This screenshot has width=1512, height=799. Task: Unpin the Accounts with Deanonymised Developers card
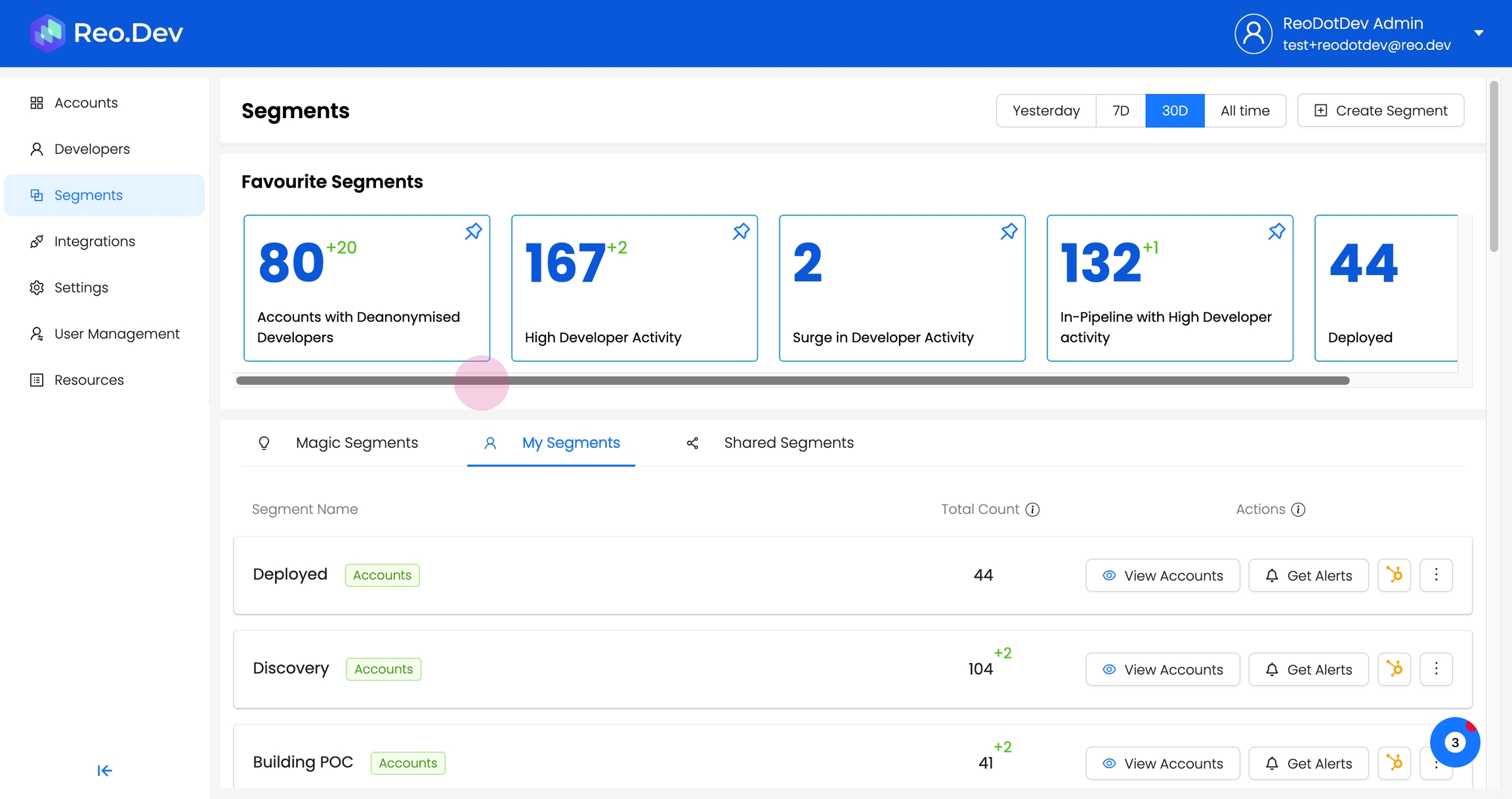[x=473, y=231]
